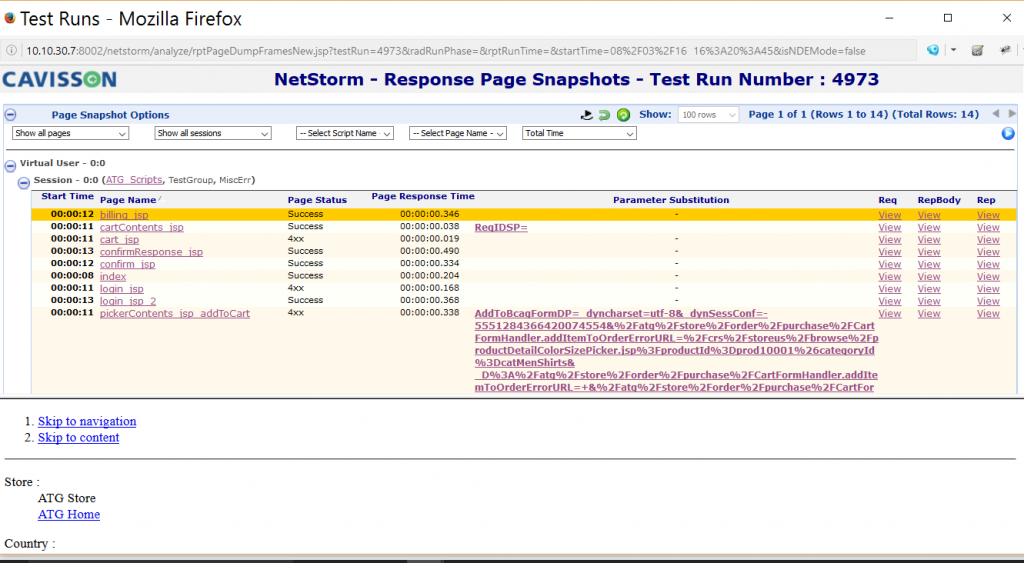Click the Page Response Time column header
This screenshot has width=1024, height=563.
(x=423, y=196)
